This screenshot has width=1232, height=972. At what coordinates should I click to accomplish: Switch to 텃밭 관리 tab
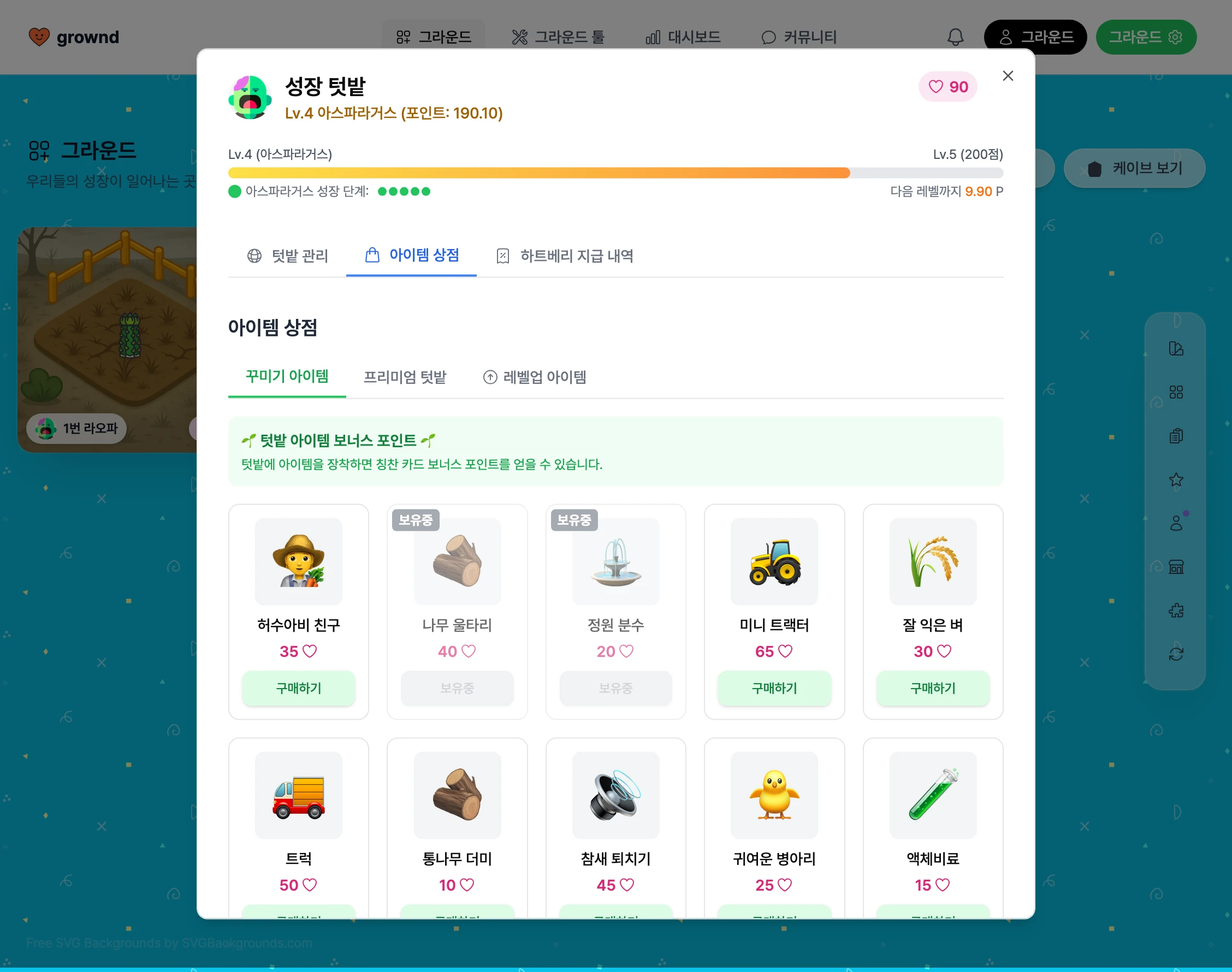[x=287, y=256]
